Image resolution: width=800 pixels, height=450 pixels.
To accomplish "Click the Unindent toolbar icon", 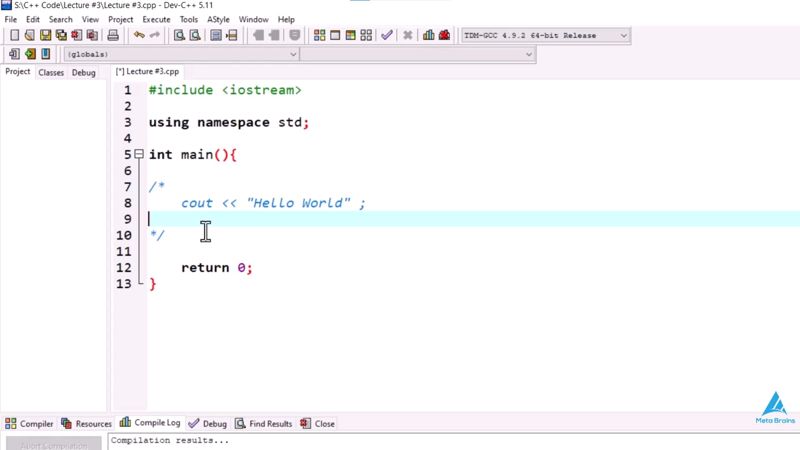I will [274, 35].
